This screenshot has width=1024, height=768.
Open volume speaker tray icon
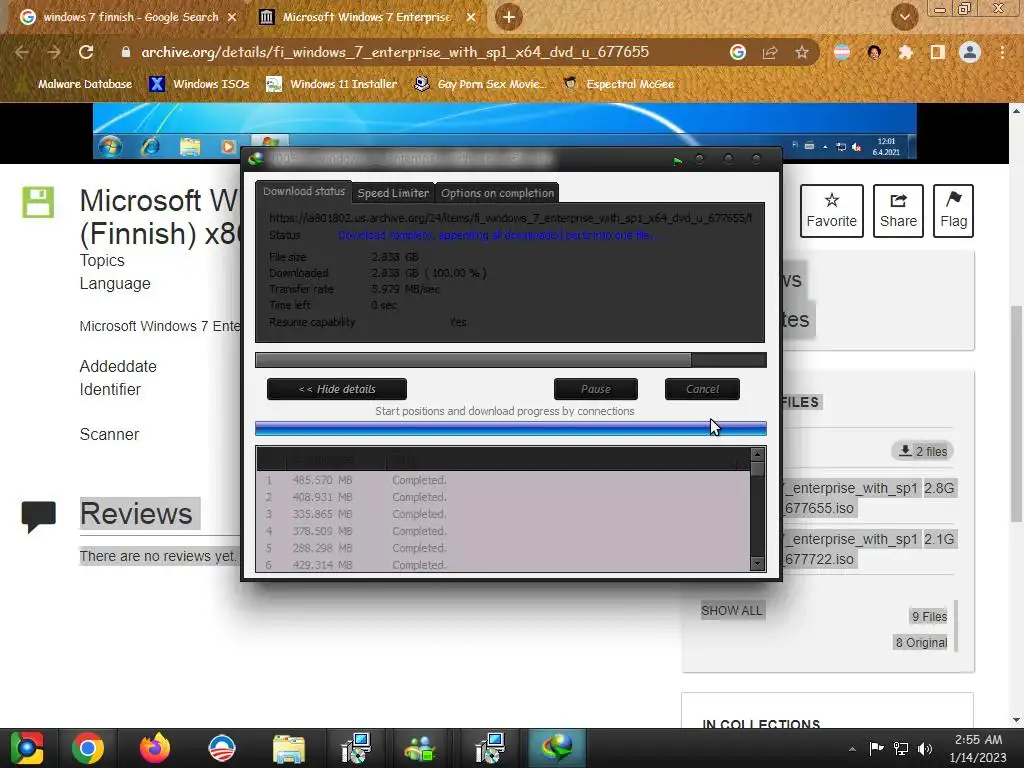pos(925,748)
